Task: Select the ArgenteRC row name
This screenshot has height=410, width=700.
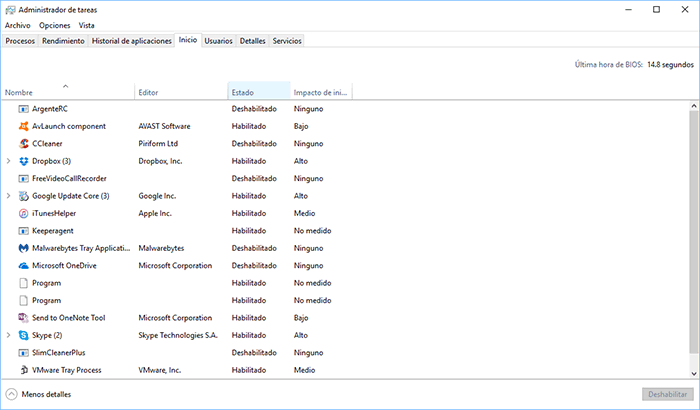Action: [50, 109]
